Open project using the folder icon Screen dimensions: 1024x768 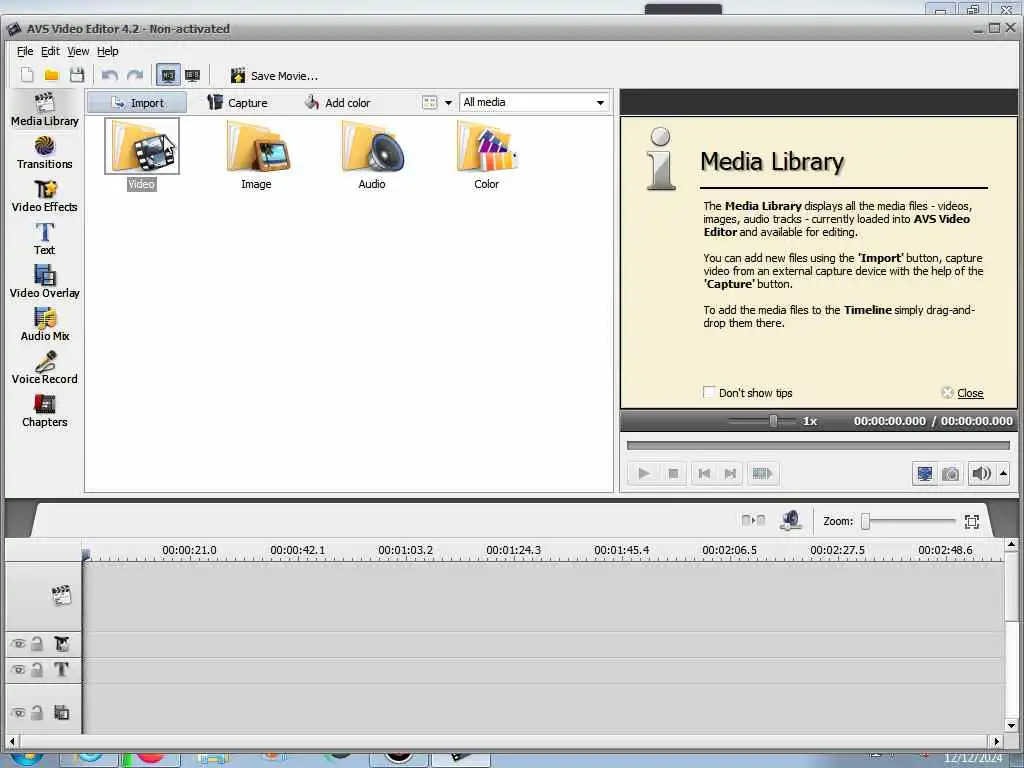pos(52,75)
